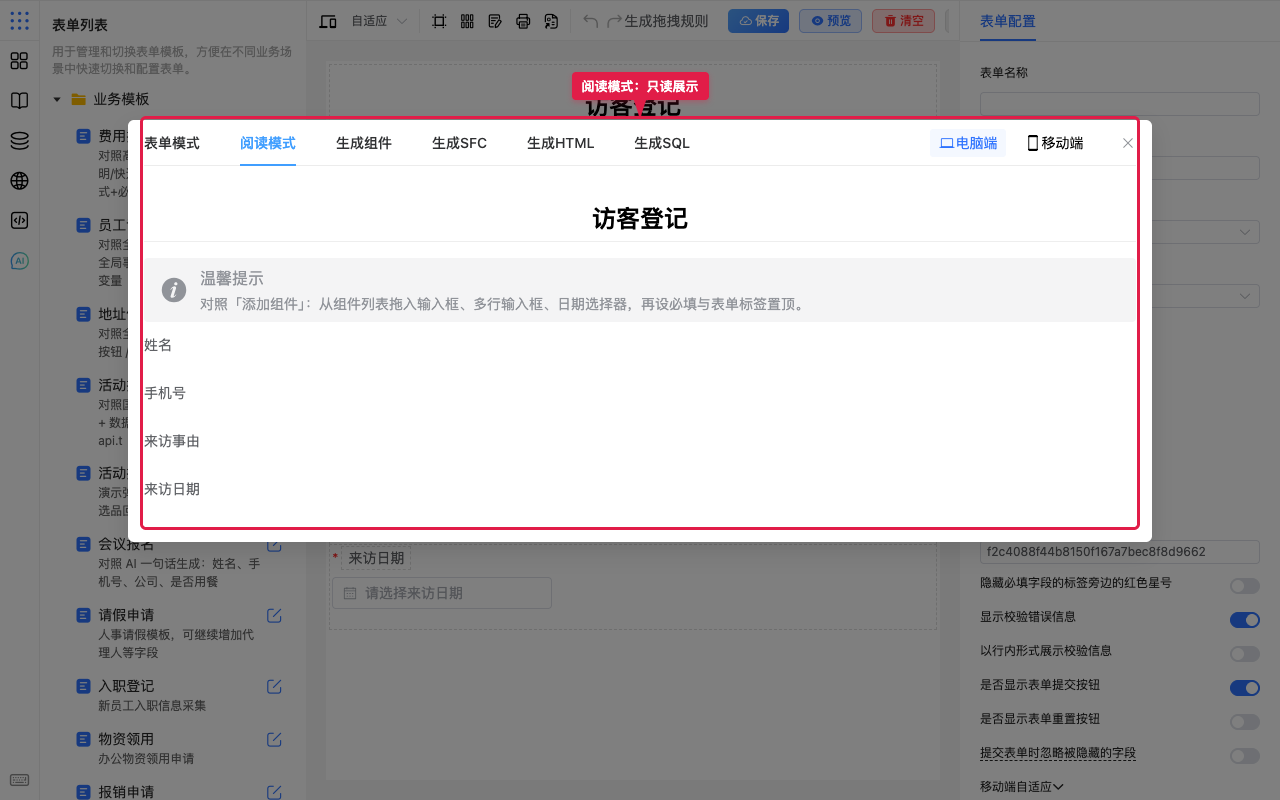Open the AI assistant icon

tap(19, 261)
